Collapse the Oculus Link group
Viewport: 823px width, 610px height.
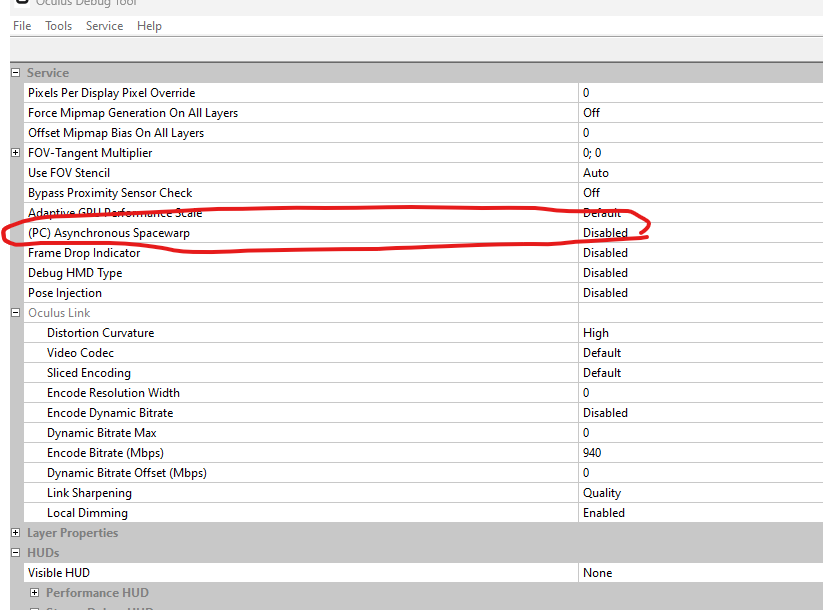point(16,313)
